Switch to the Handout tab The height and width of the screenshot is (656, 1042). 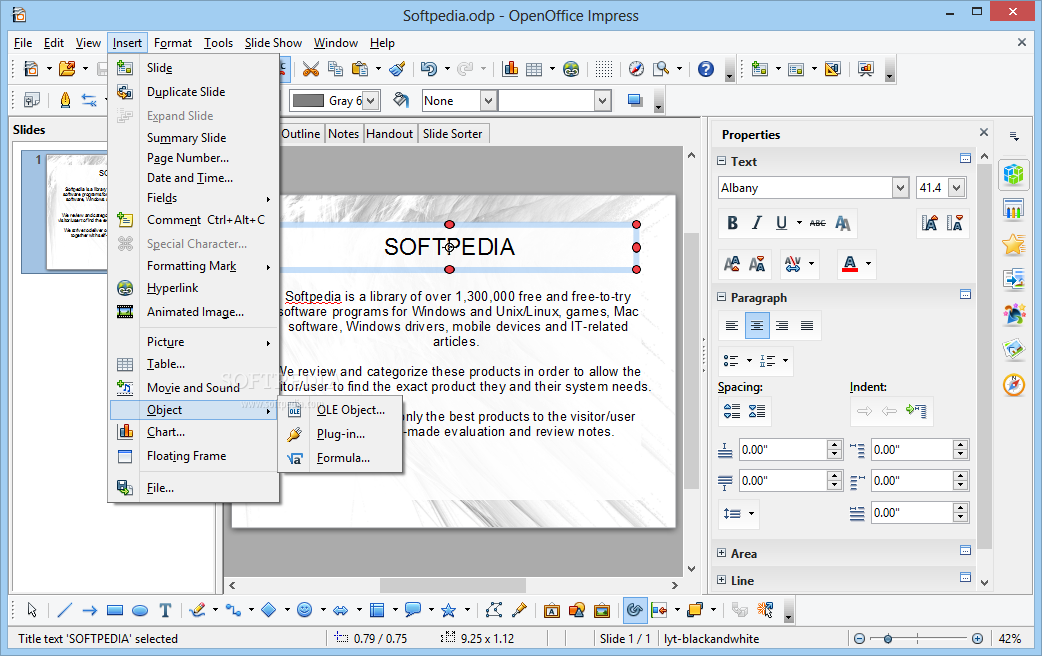pos(389,134)
